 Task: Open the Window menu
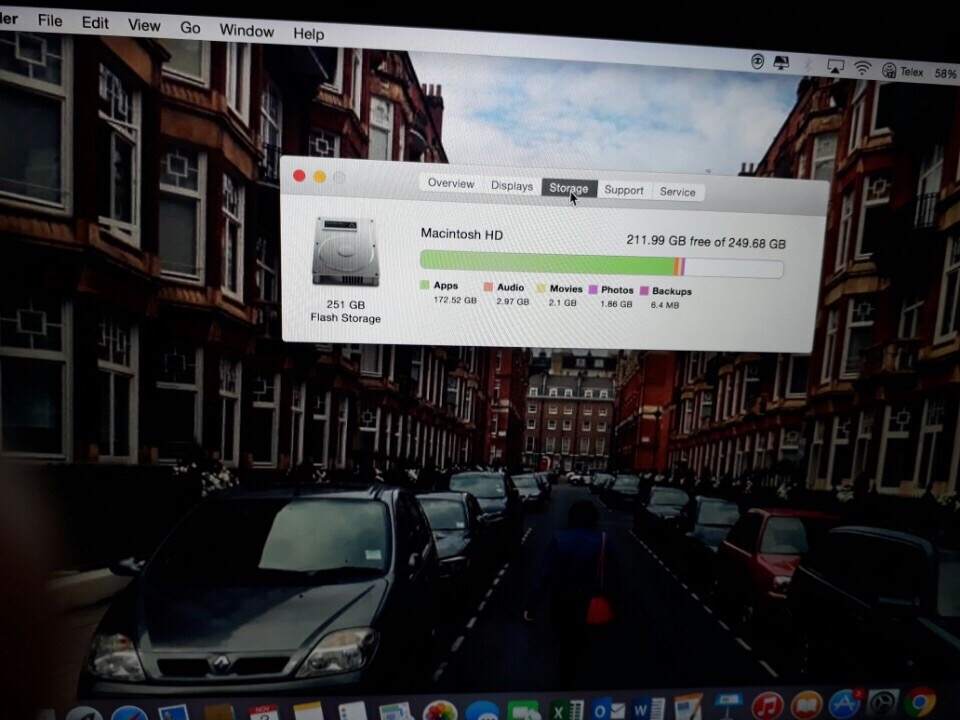click(246, 30)
